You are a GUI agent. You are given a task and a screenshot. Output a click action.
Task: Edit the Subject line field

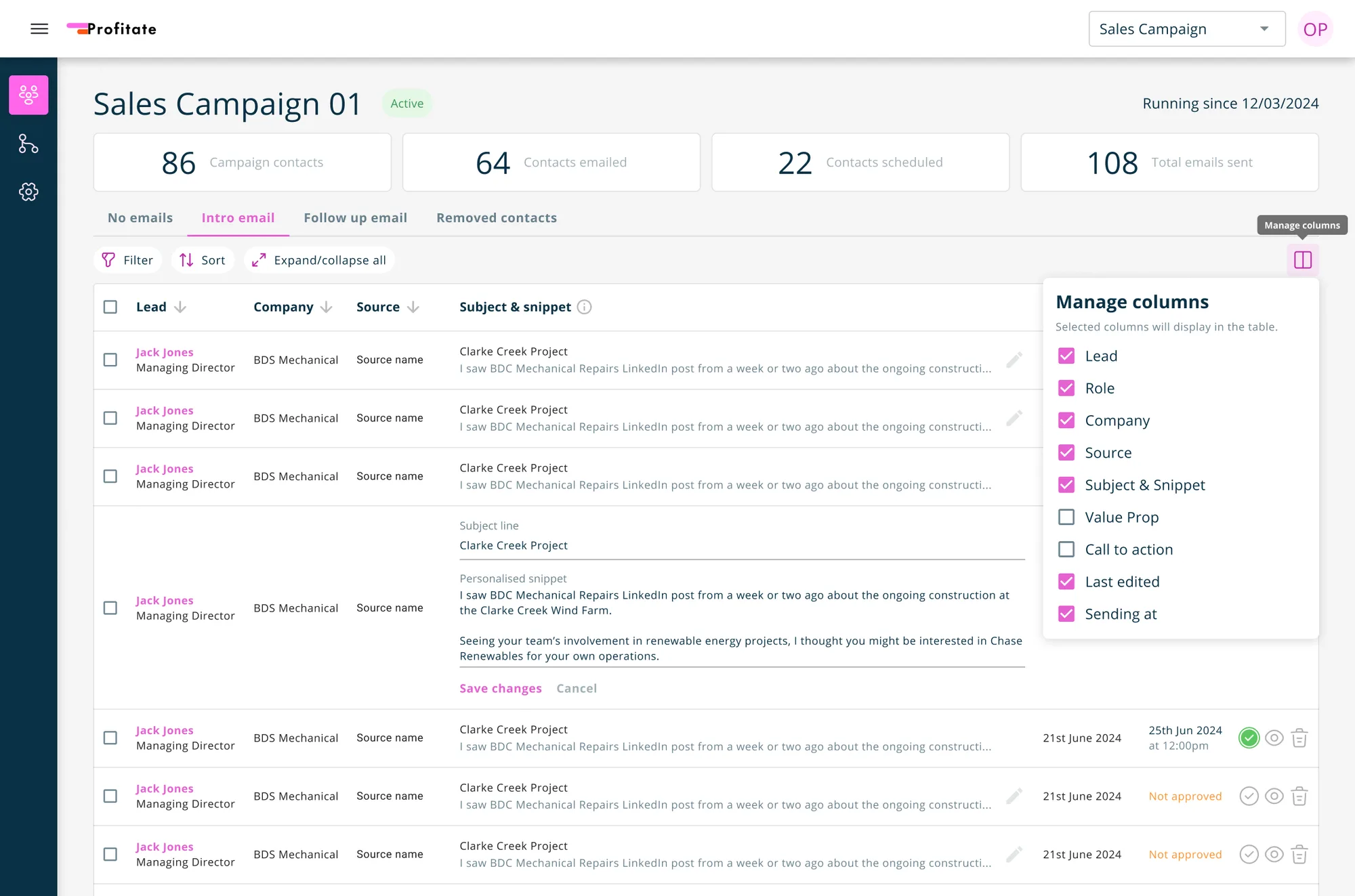point(742,546)
